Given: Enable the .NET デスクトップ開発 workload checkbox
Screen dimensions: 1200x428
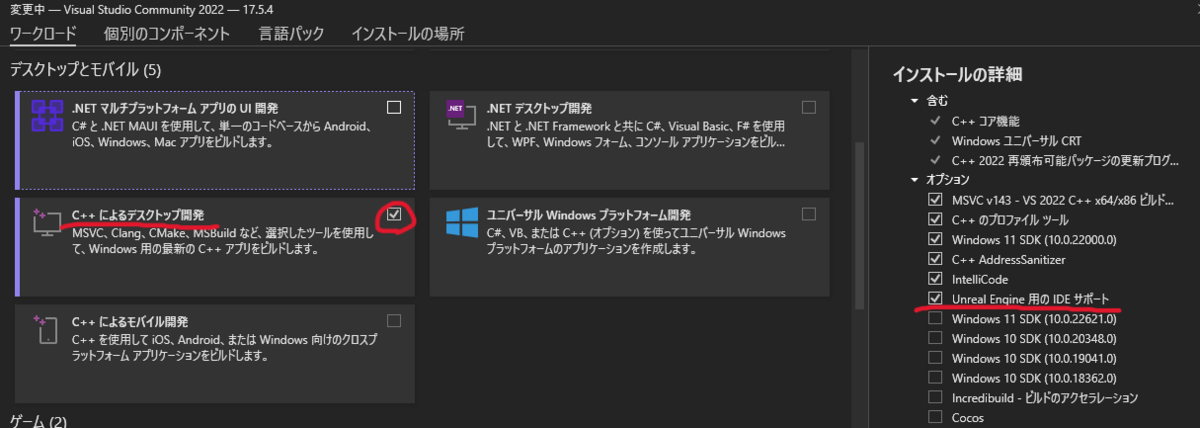Looking at the screenshot, I should [x=808, y=107].
